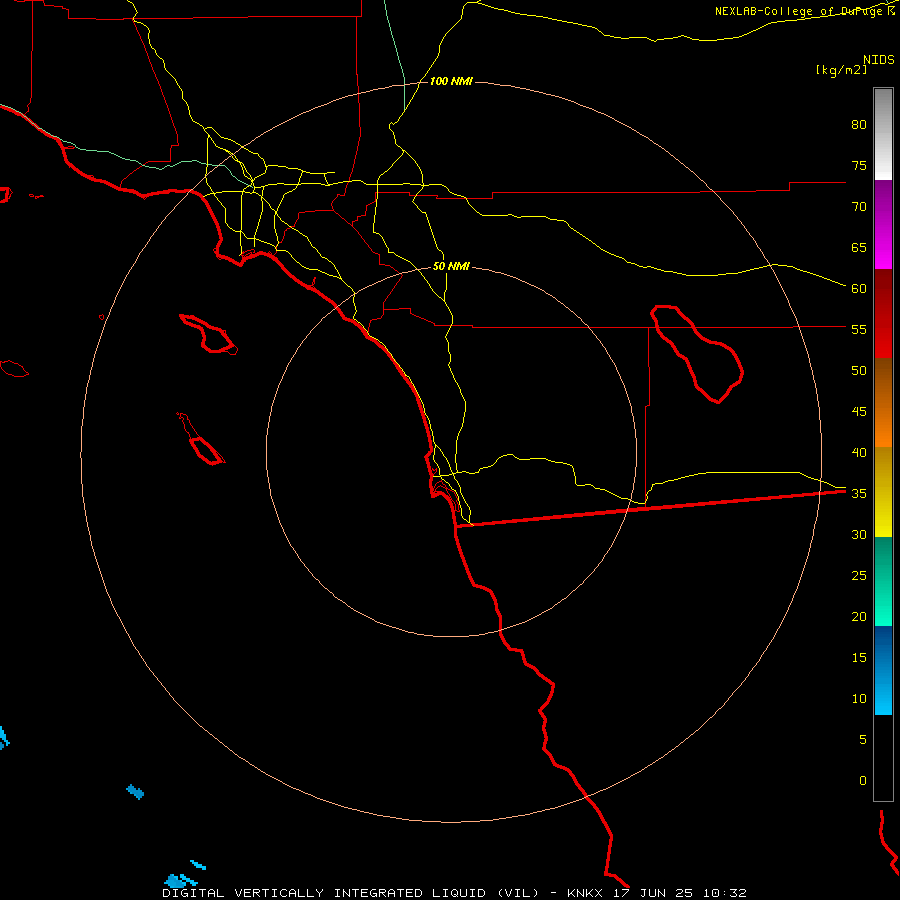
Task: Pick the orange-brown segment of the color scale
Action: point(883,402)
